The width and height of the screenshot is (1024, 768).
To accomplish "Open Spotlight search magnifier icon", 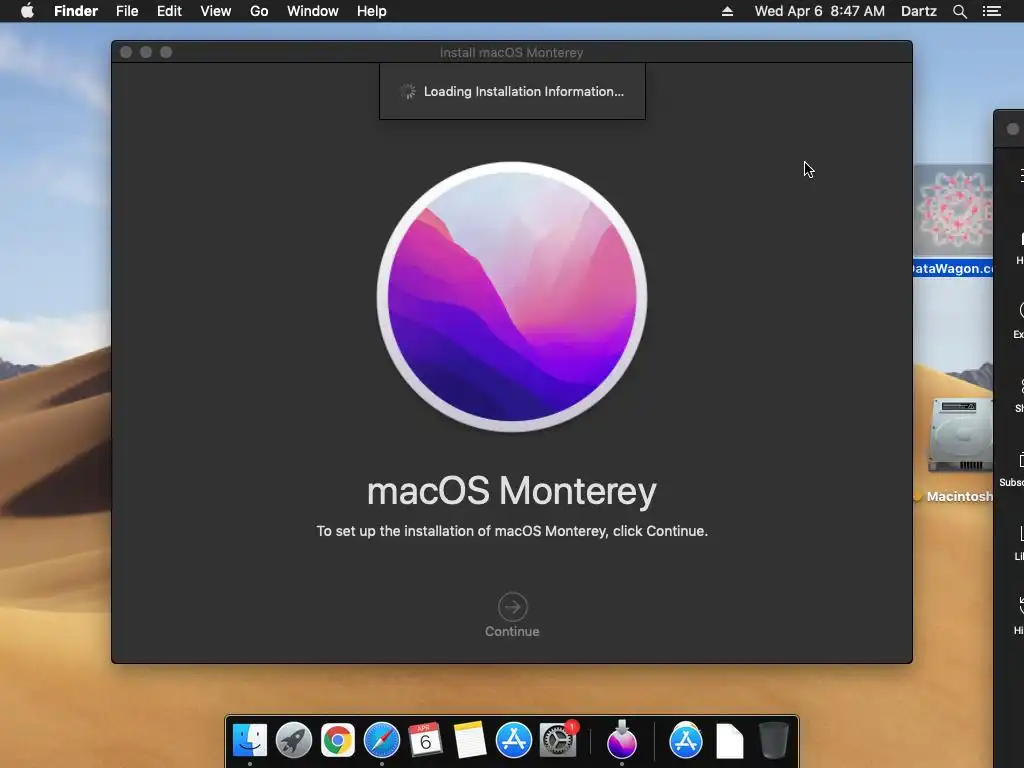I will point(959,11).
